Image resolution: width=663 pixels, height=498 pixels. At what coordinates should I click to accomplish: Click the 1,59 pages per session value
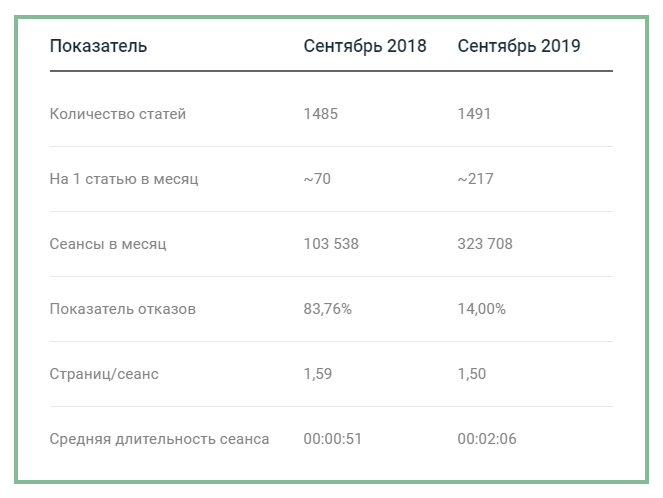[x=318, y=374]
